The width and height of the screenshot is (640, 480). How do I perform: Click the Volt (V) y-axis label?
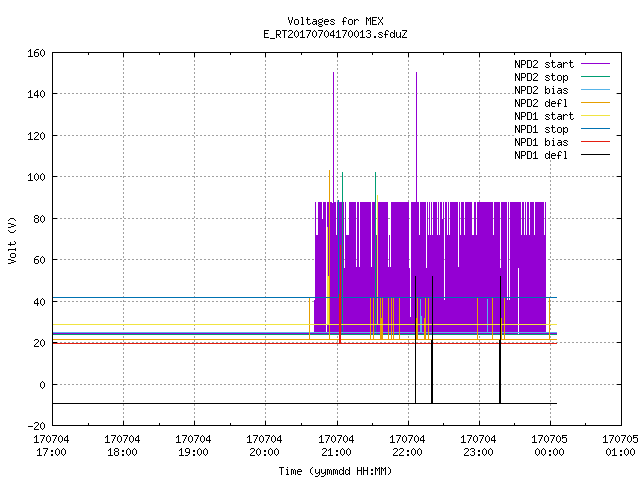click(12, 240)
